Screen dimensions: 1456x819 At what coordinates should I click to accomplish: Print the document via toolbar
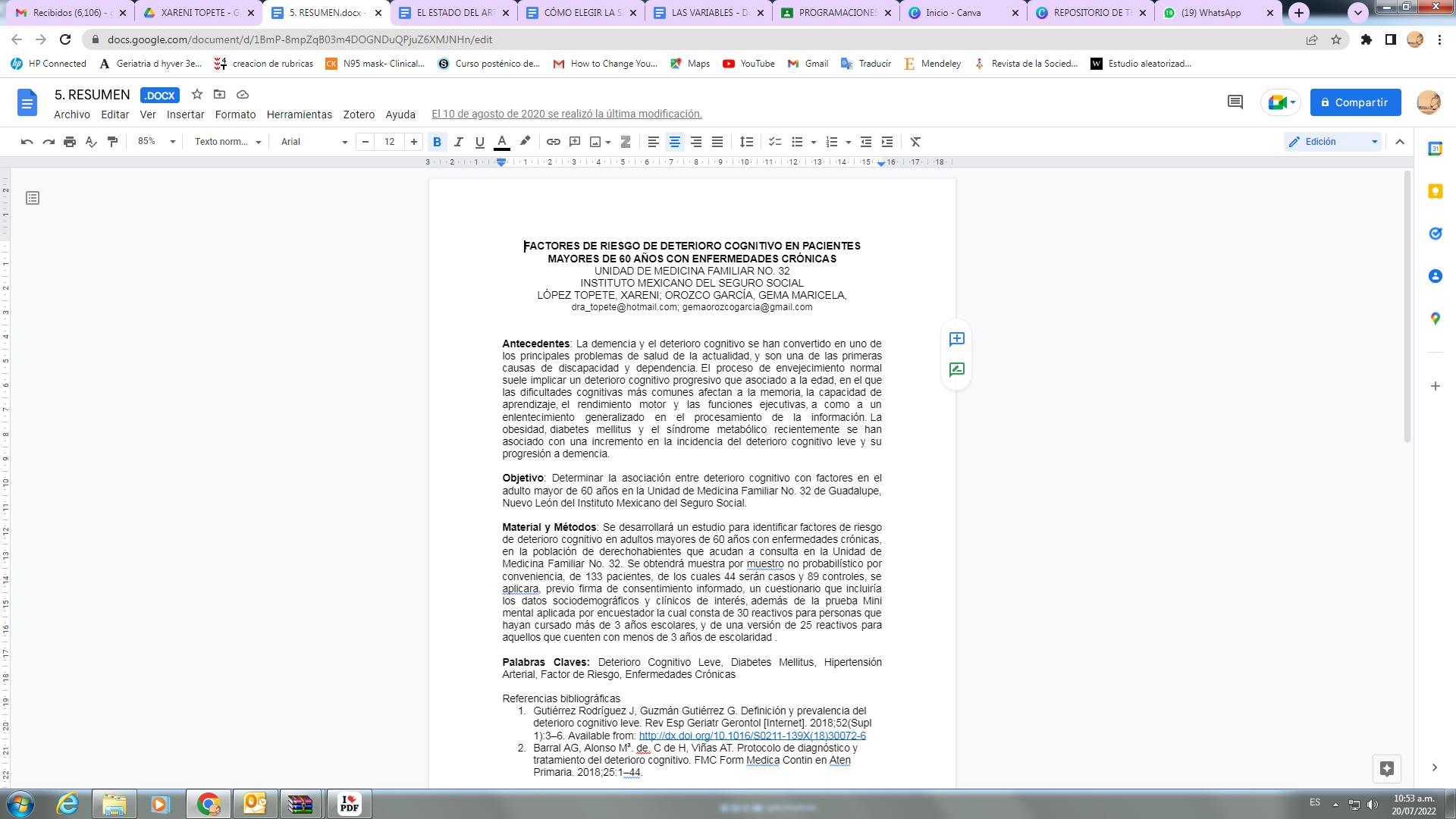click(x=70, y=142)
